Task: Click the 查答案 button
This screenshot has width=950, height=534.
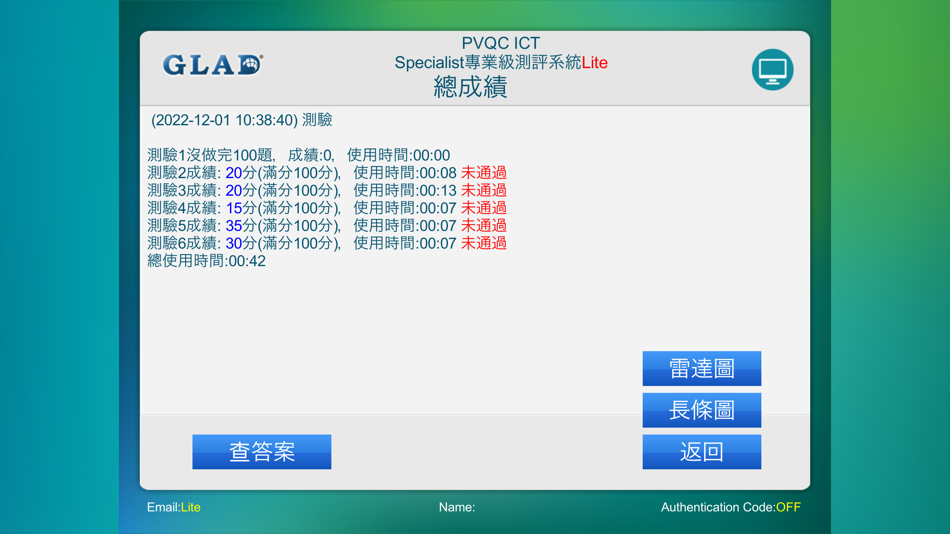Action: (262, 452)
